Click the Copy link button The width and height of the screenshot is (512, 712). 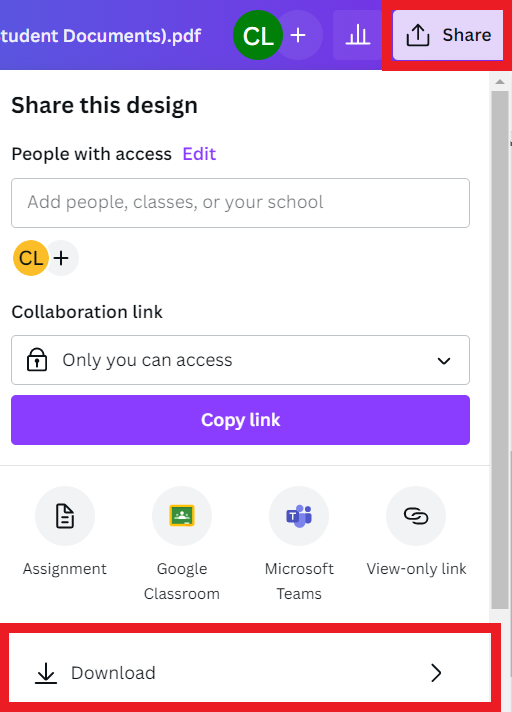pos(240,420)
